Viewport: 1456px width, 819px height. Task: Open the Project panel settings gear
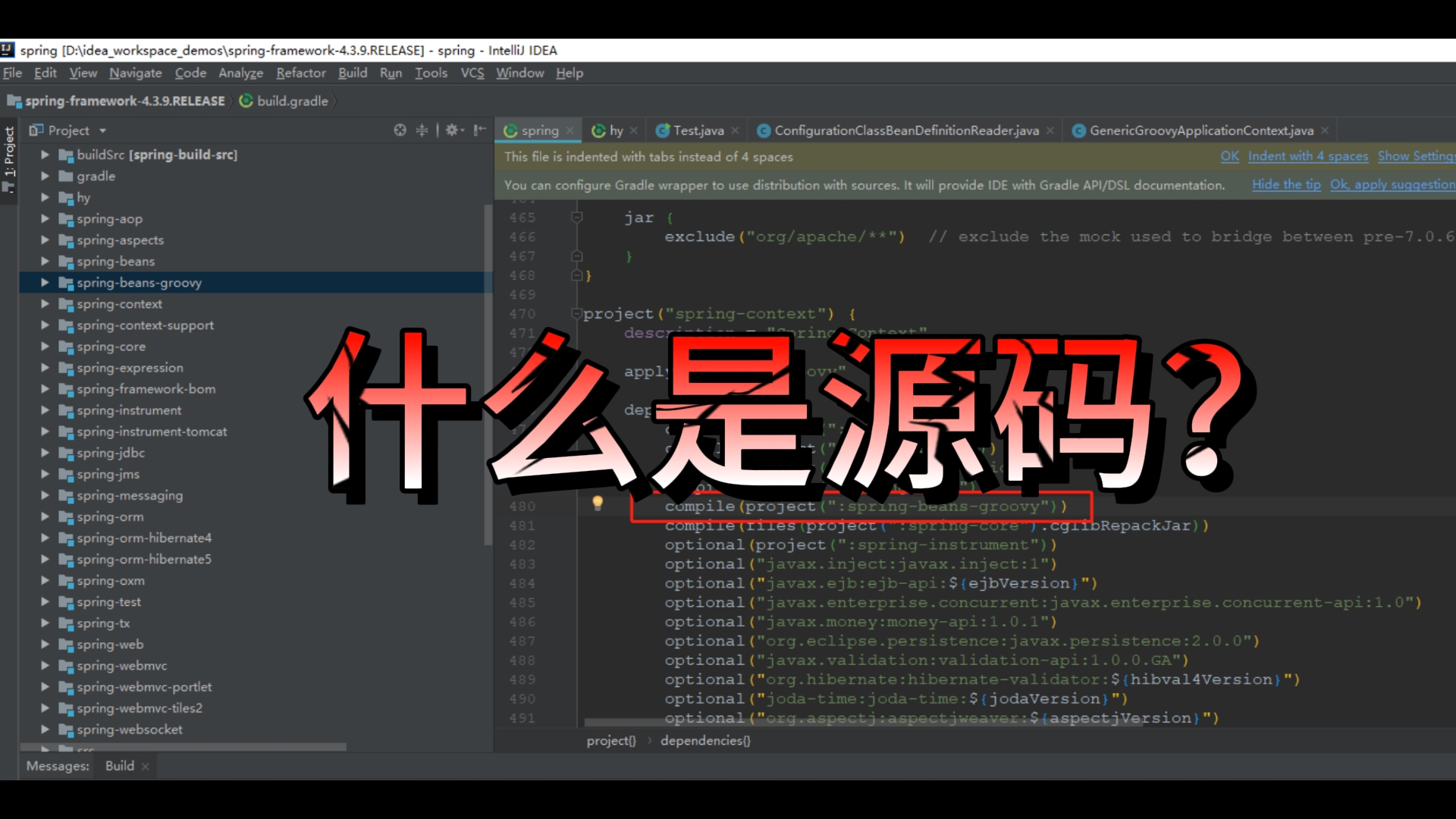tap(453, 130)
